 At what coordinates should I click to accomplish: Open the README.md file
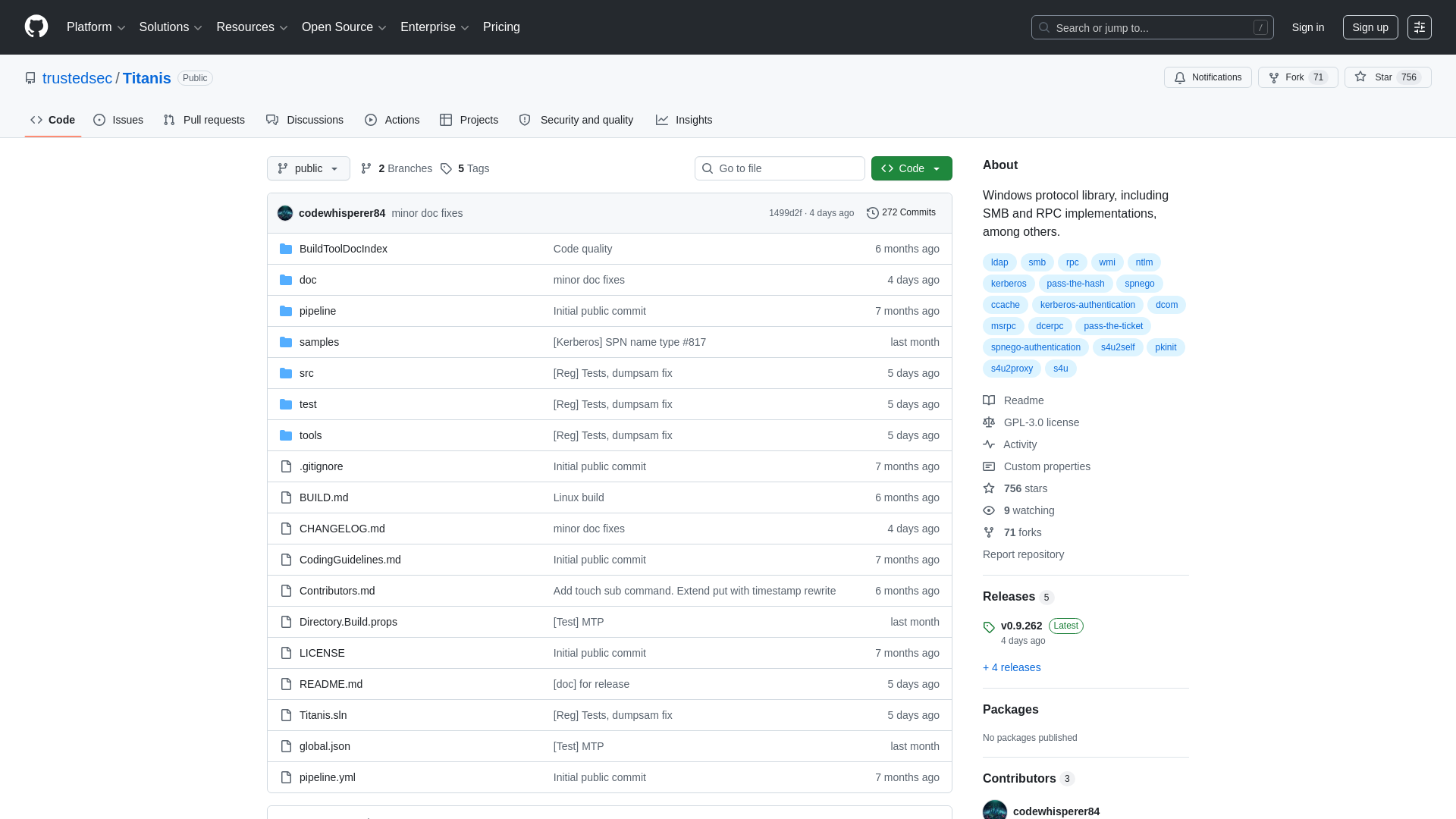(x=331, y=684)
